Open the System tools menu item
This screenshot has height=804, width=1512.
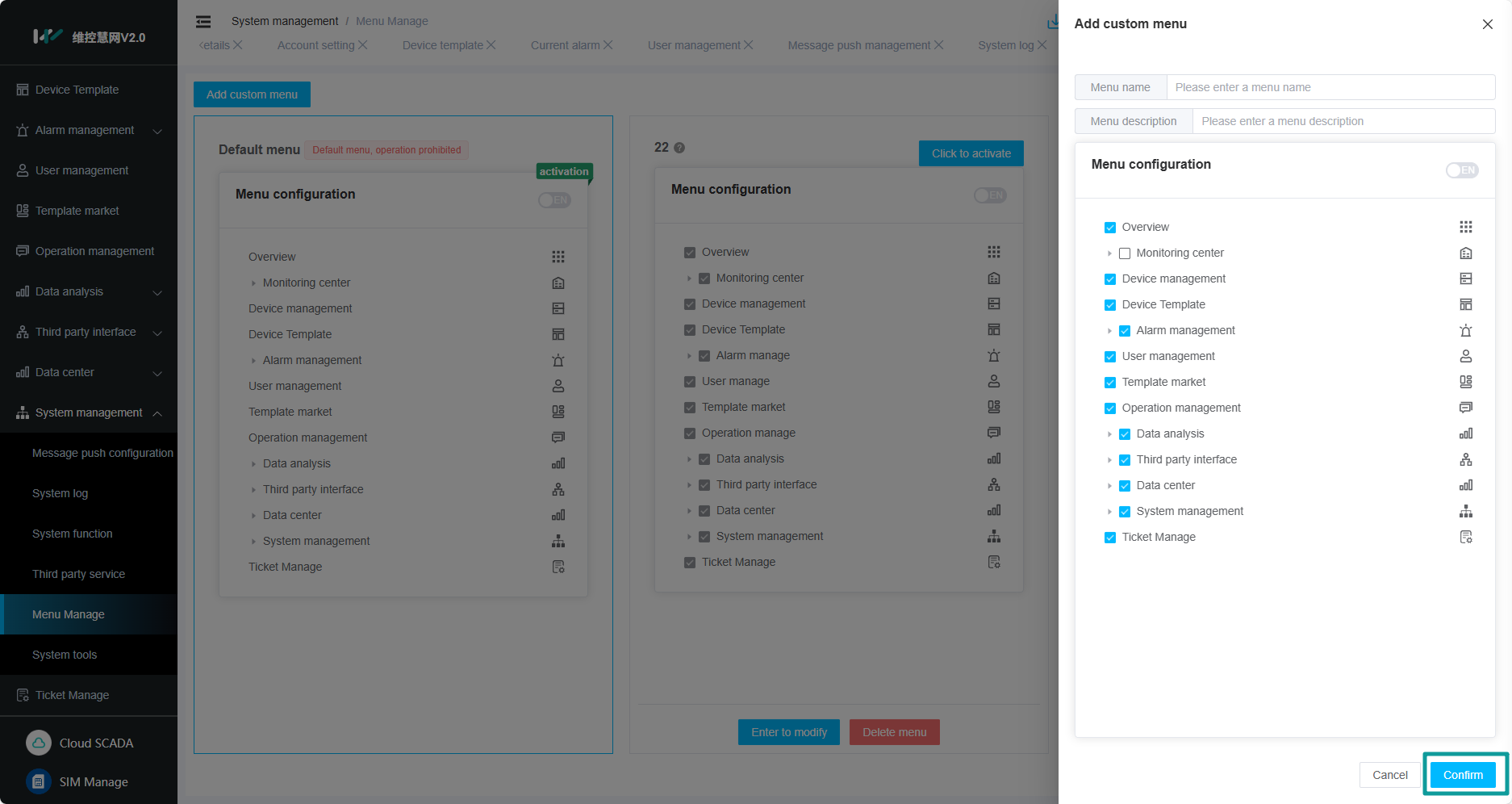(65, 655)
